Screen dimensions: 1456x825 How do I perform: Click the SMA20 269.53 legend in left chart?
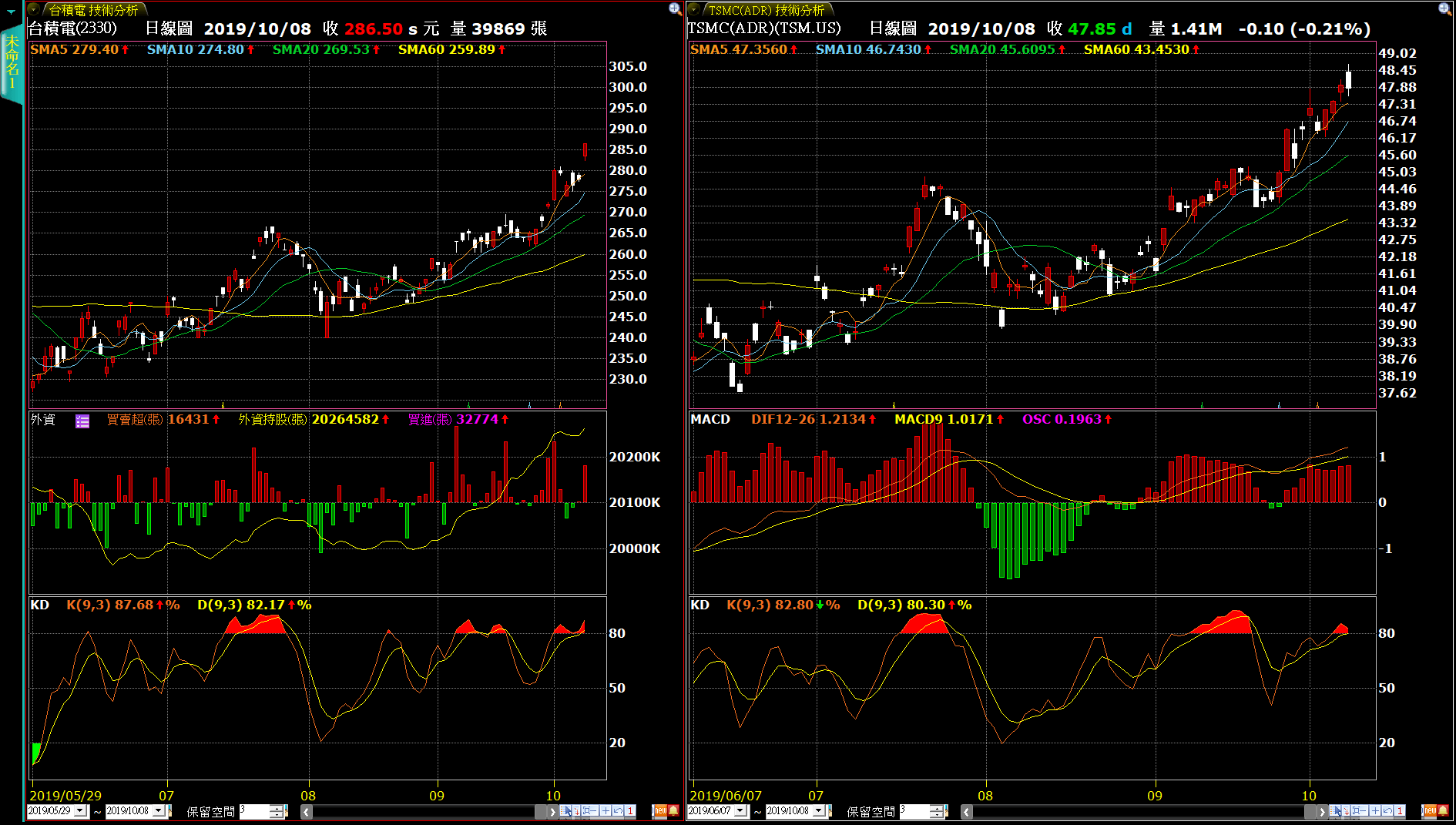point(327,49)
